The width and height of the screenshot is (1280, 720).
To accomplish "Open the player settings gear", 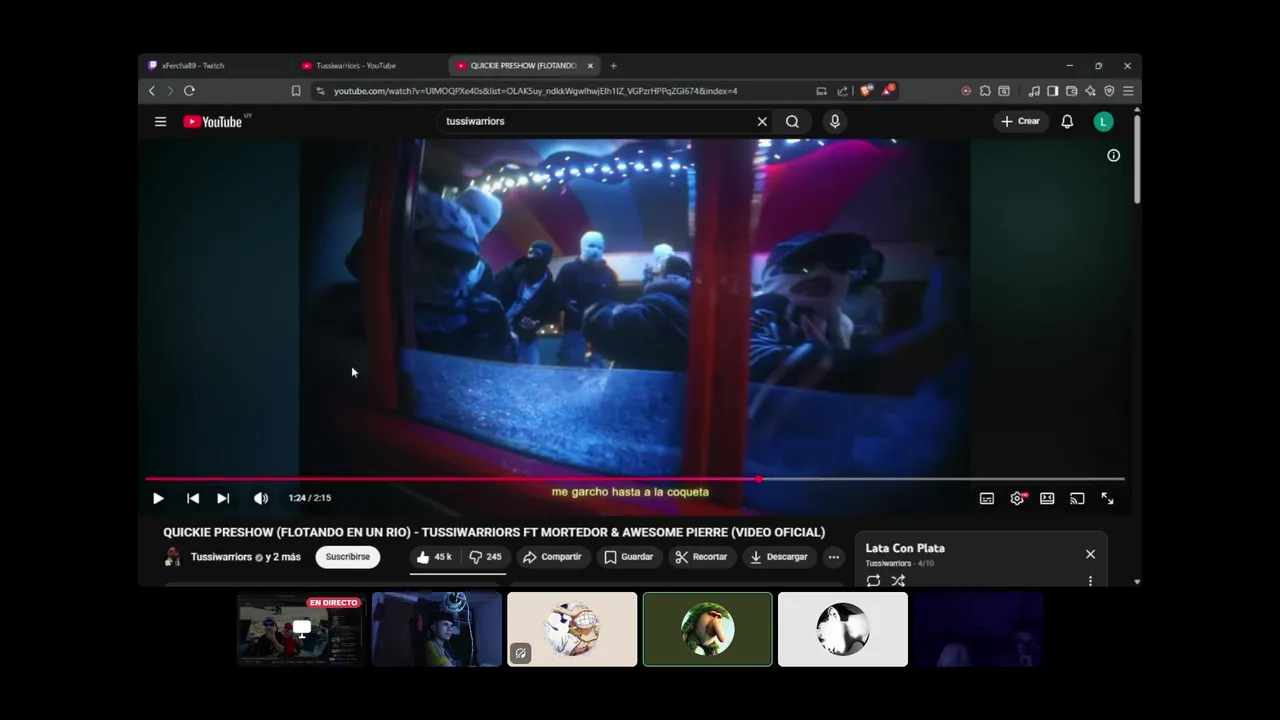I will point(1017,498).
